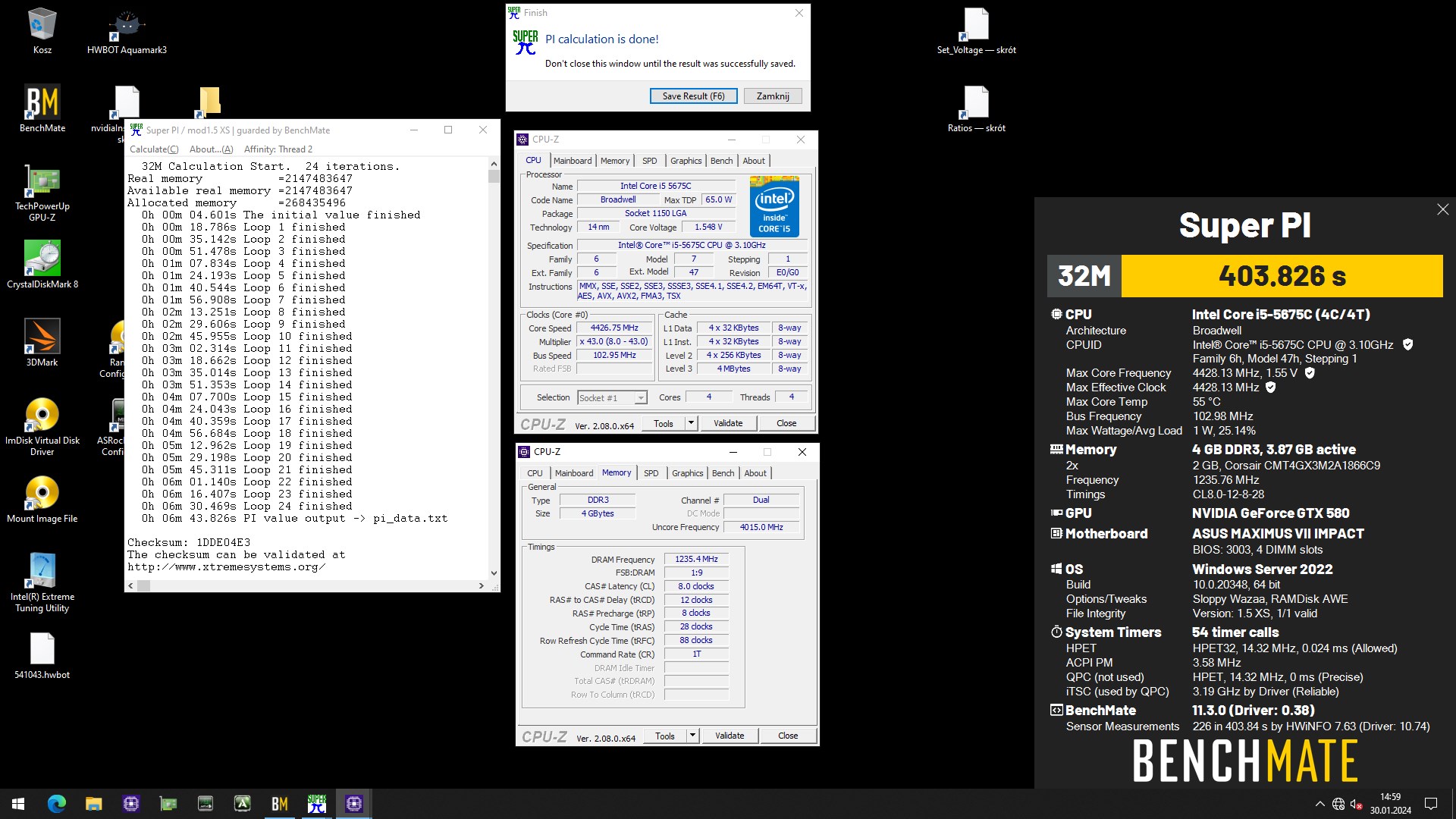Open HWBOT Aquamark3 desktop shortcut
This screenshot has width=1456, height=819.
tap(127, 31)
